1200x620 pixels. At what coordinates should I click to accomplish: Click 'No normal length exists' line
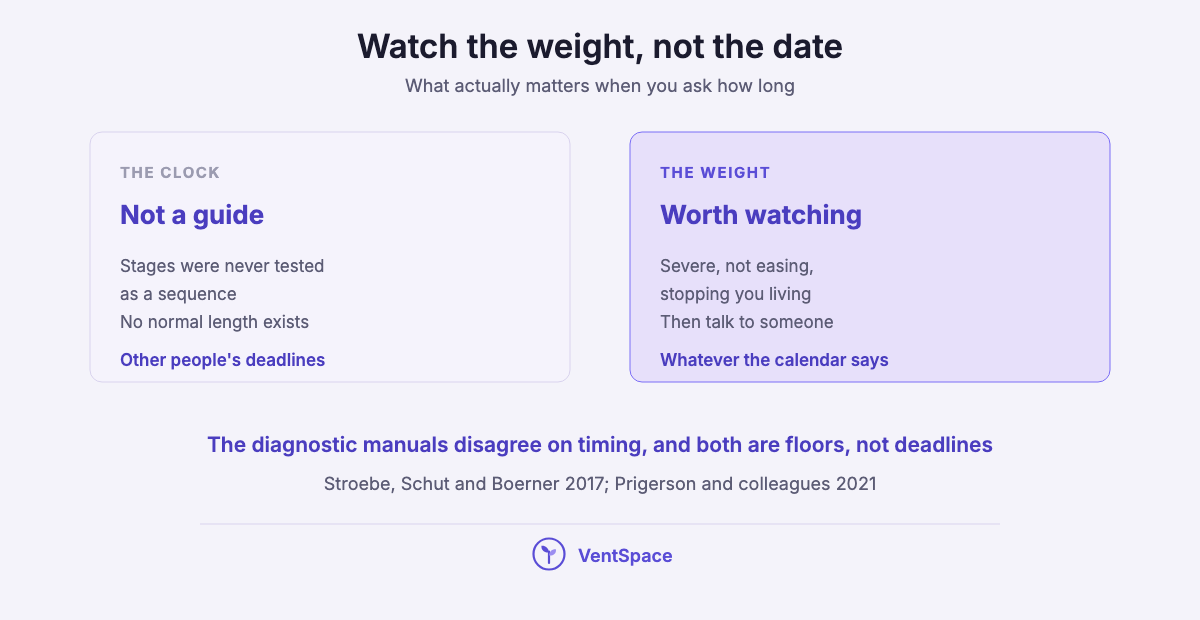click(x=214, y=322)
